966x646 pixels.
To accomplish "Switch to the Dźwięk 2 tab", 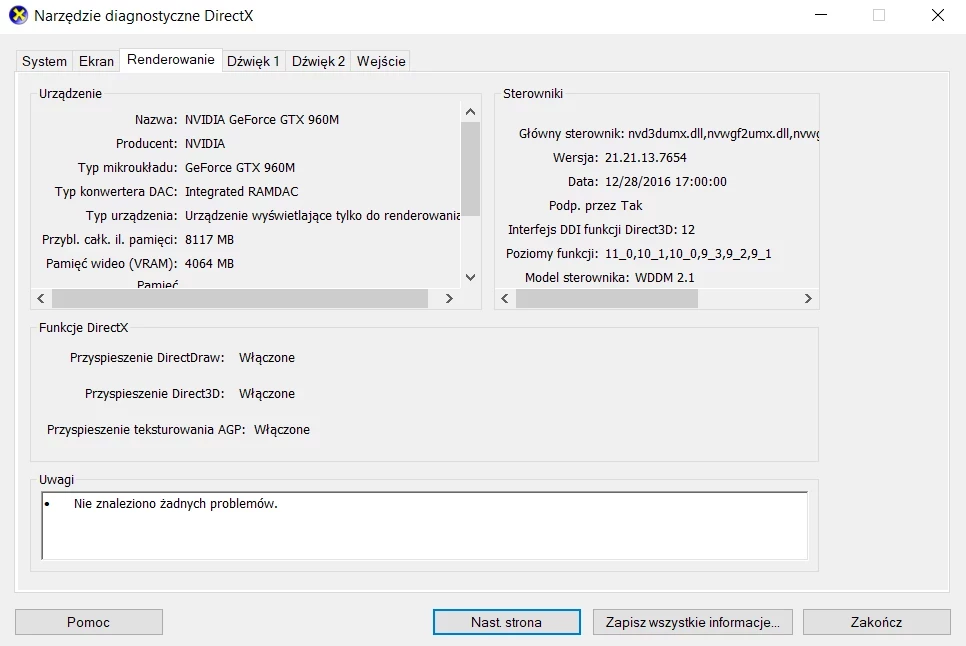I will coord(317,60).
